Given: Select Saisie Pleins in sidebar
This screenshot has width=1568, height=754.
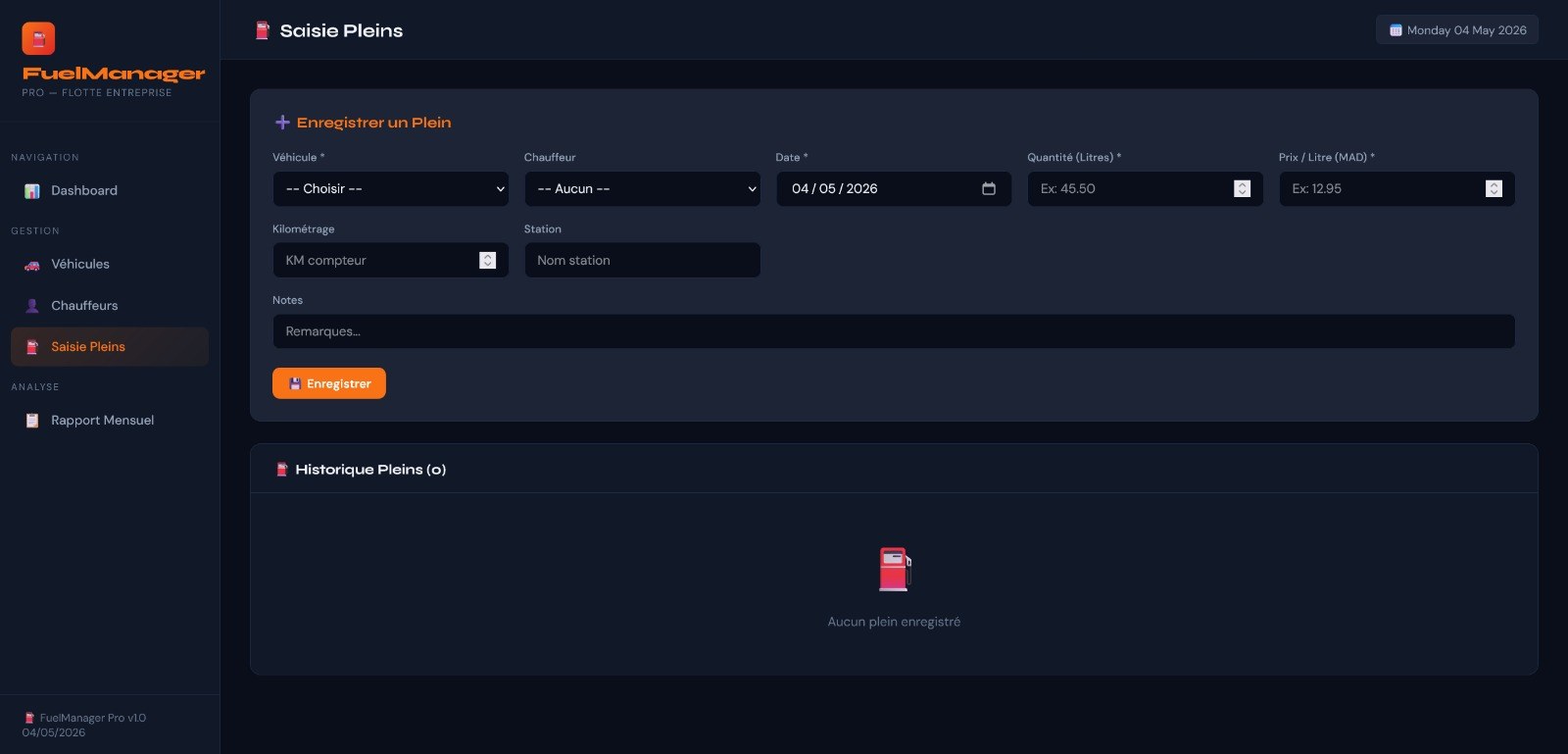Looking at the screenshot, I should coord(110,347).
